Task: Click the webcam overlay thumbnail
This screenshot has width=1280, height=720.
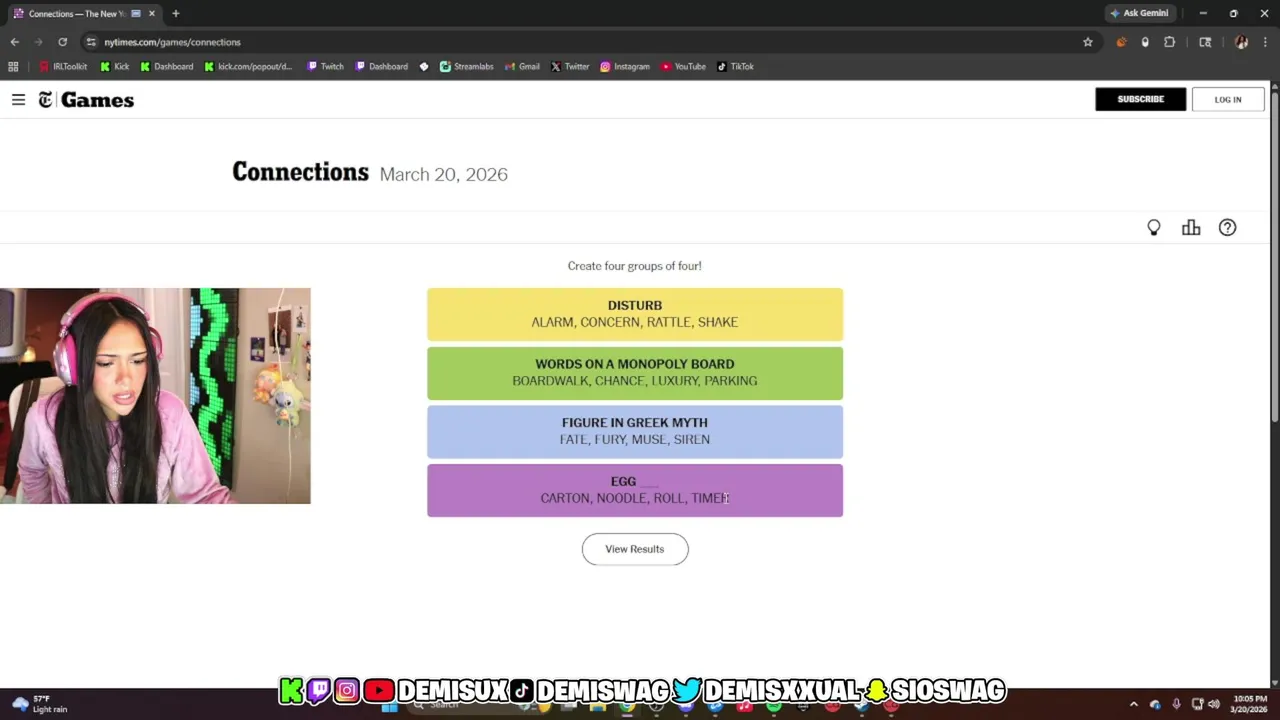Action: click(155, 396)
